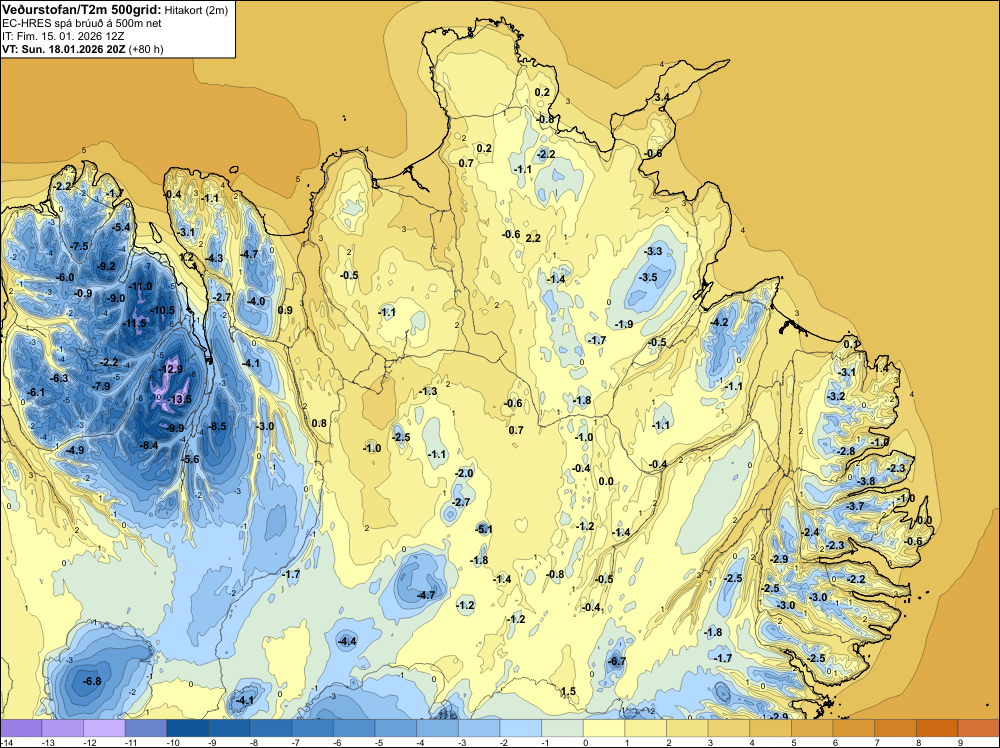Viewport: 1000px width, 748px height.
Task: Click the 3.4 temperature value
Action: coord(662,98)
